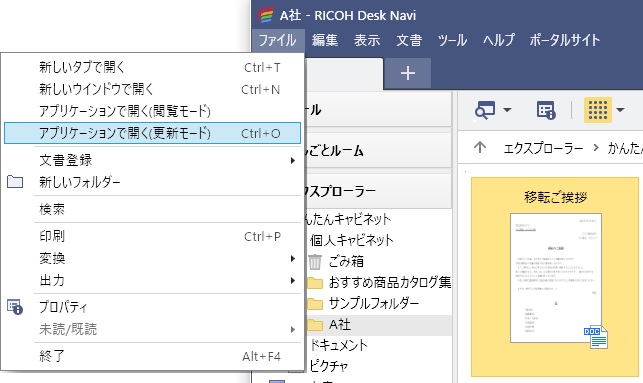
Task: Click the folder icon for サンプルフォルダー
Action: [315, 303]
